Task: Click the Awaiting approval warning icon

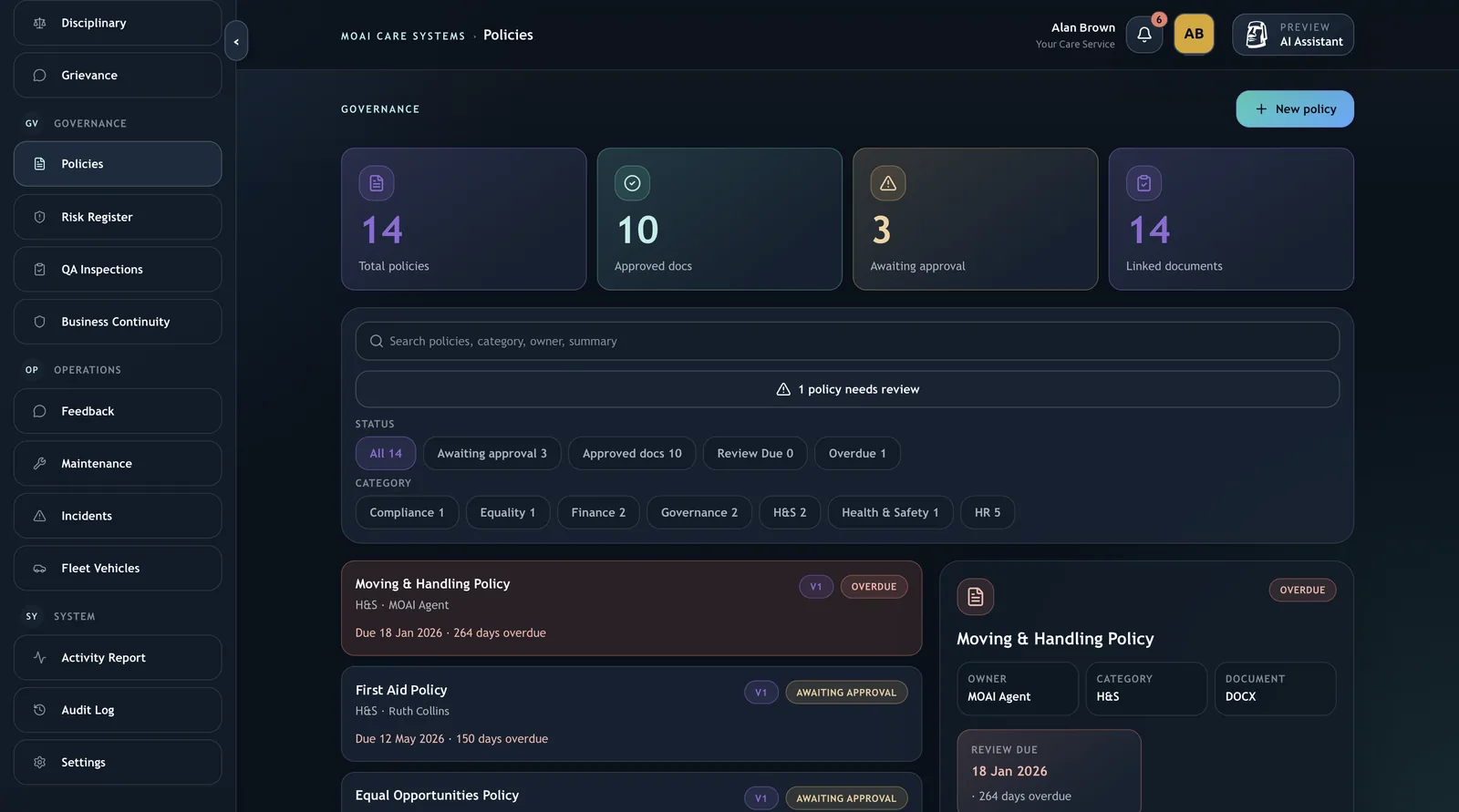Action: point(888,183)
